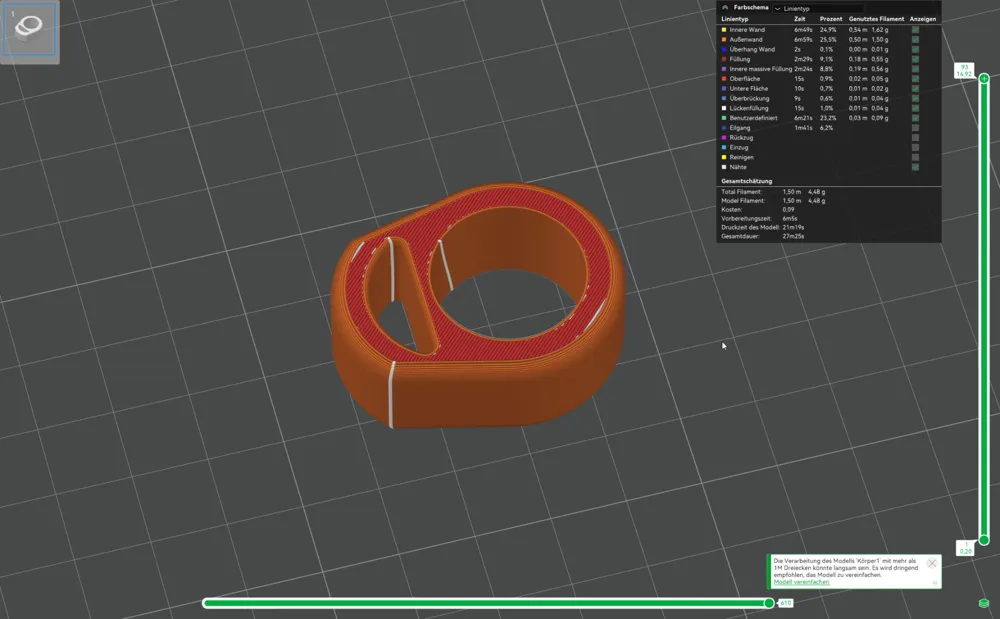Enable display of Reinigen moves
Image resolution: width=1000 pixels, height=619 pixels.
pos(915,157)
